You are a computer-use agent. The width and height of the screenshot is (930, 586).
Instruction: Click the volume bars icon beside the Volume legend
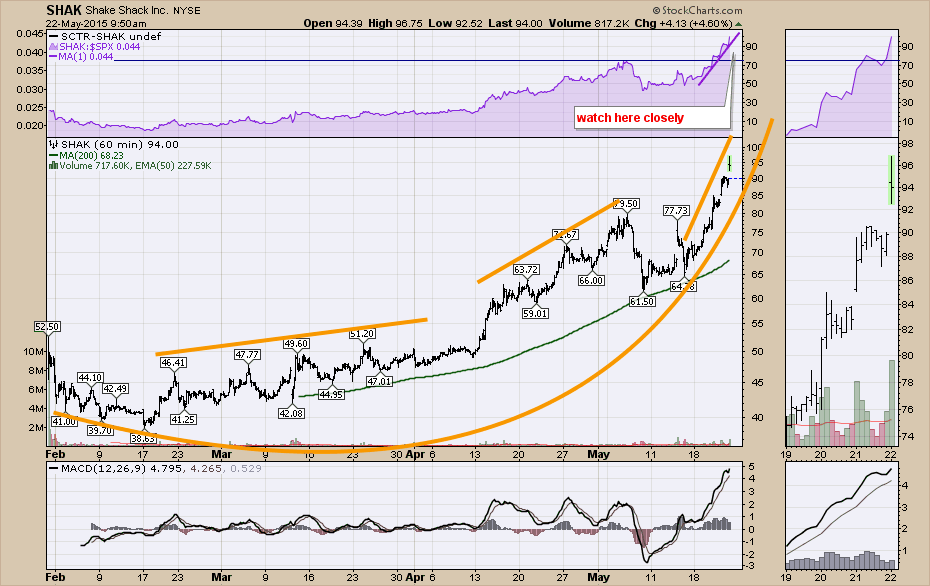pyautogui.click(x=53, y=166)
